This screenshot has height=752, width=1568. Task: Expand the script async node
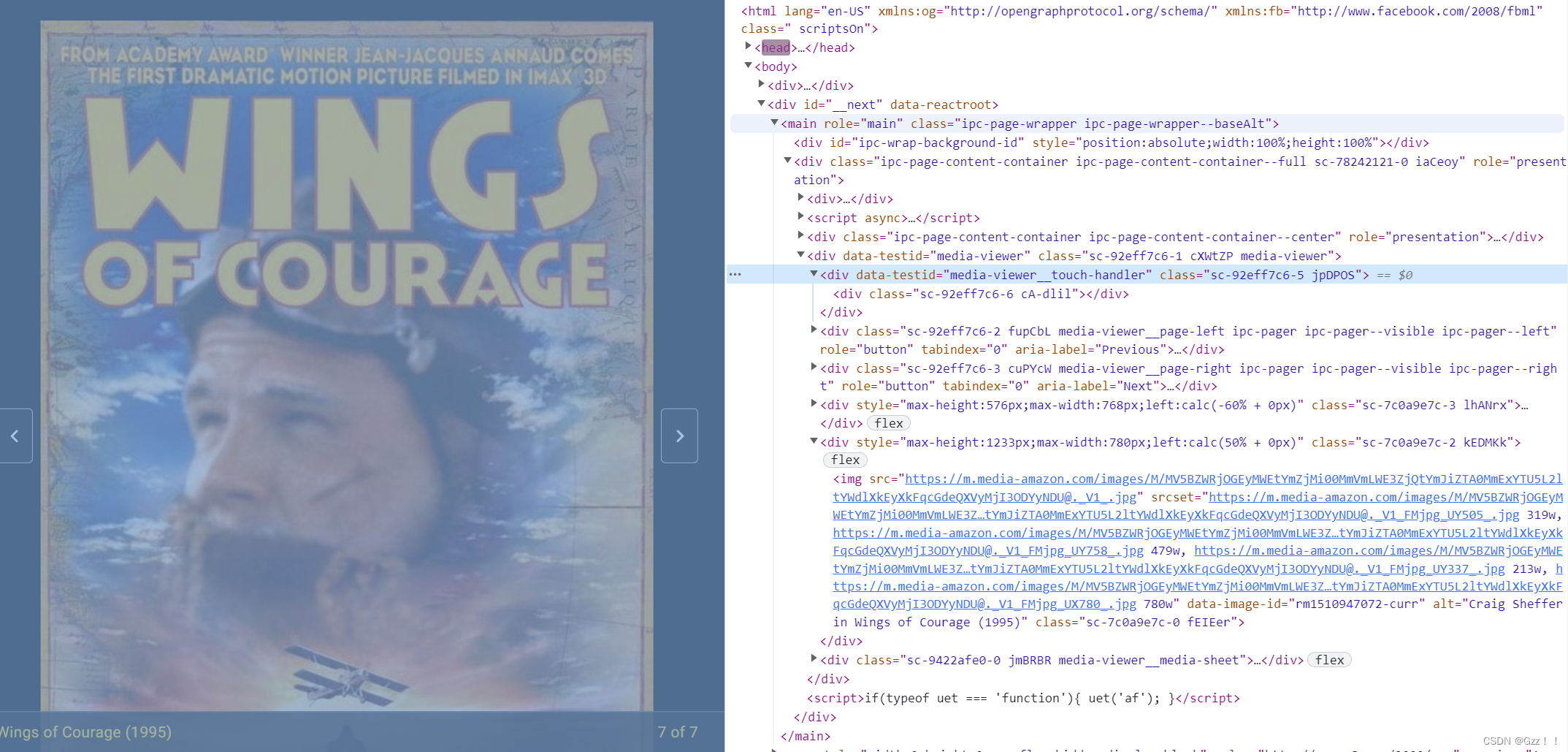800,217
